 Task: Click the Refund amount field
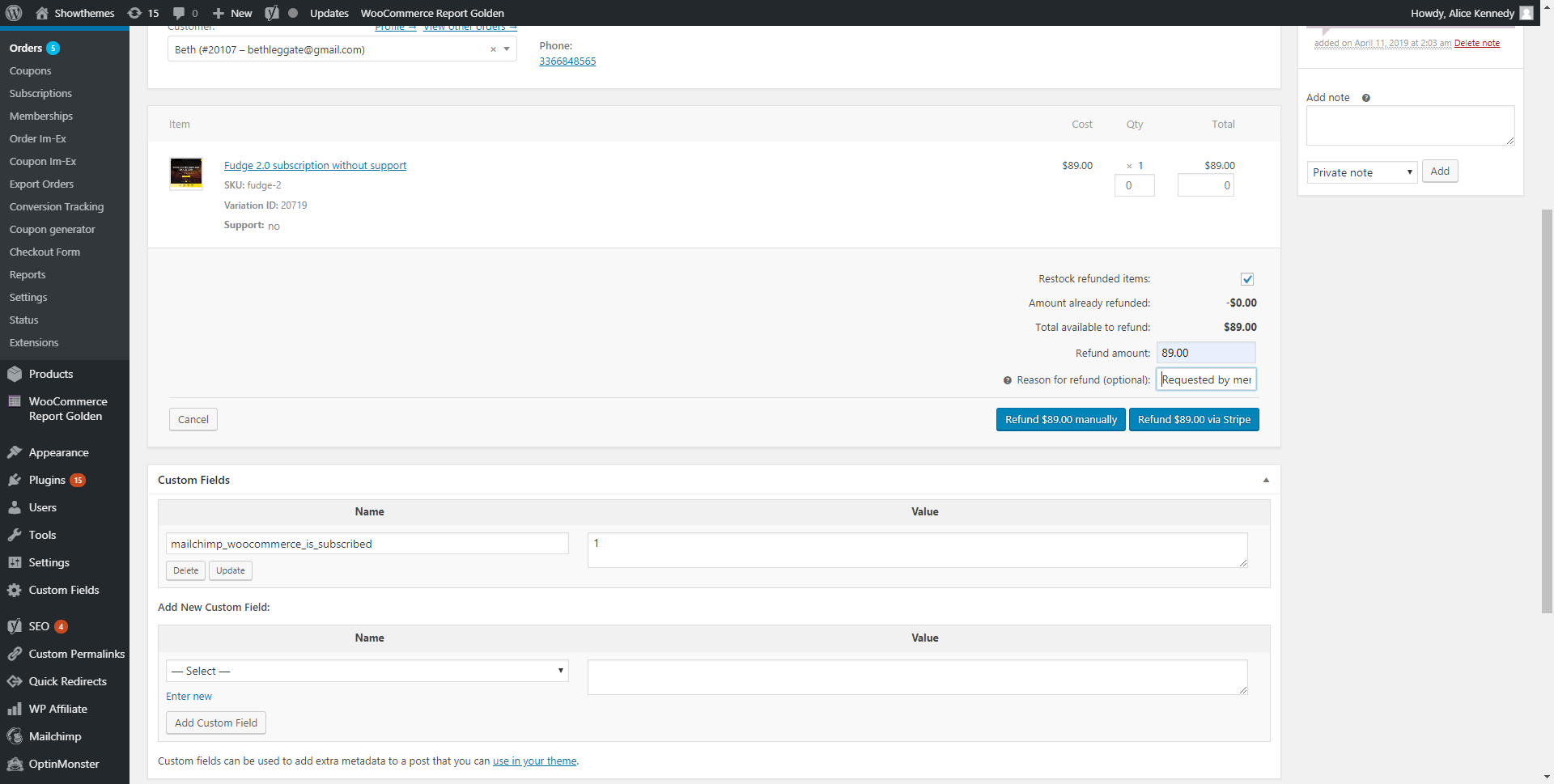tap(1205, 353)
